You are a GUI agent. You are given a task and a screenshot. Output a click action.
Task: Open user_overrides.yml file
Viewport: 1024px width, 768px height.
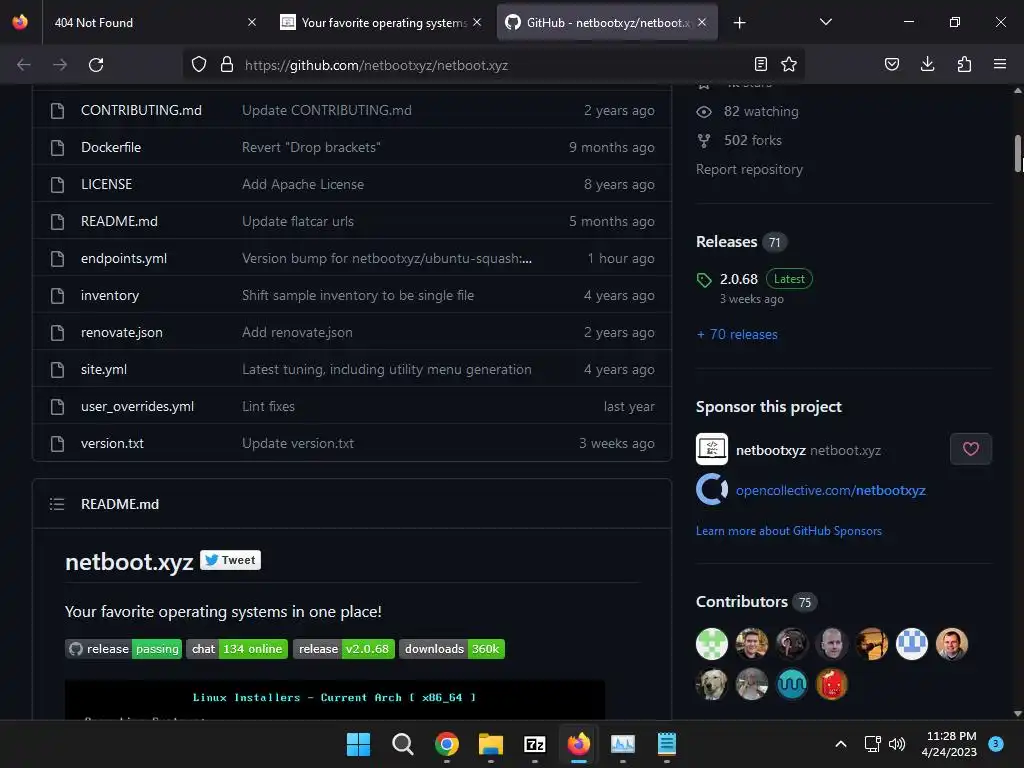coord(137,407)
